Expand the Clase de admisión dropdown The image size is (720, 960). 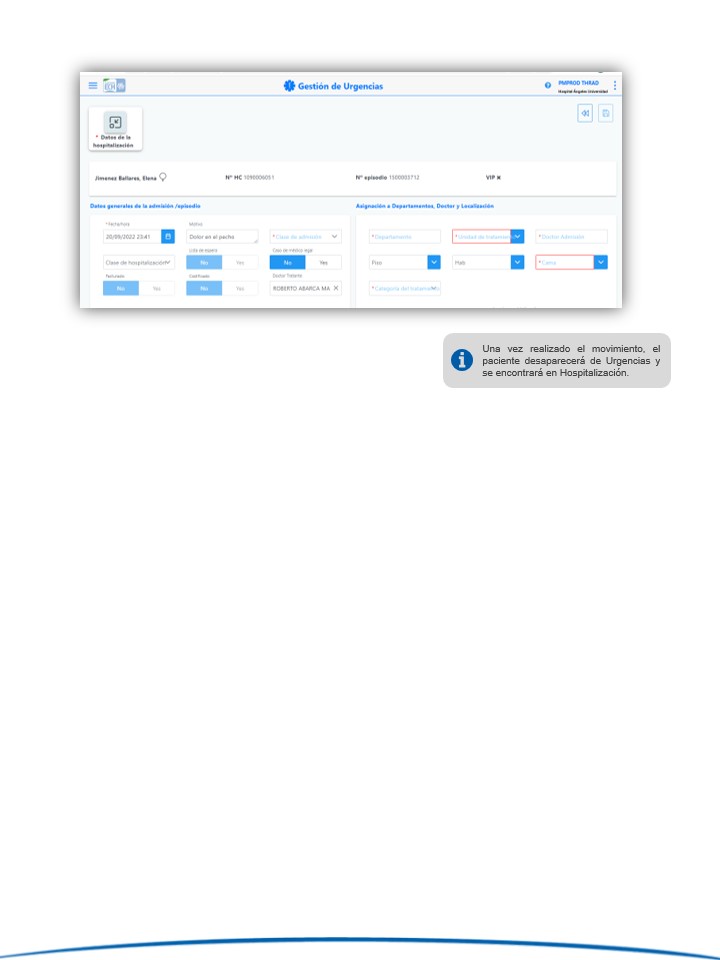click(335, 237)
